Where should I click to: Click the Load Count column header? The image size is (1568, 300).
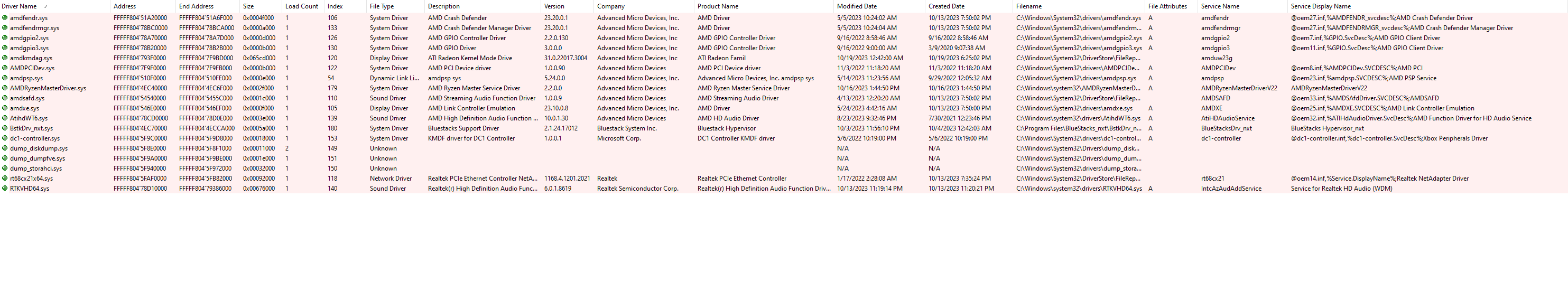point(303,6)
